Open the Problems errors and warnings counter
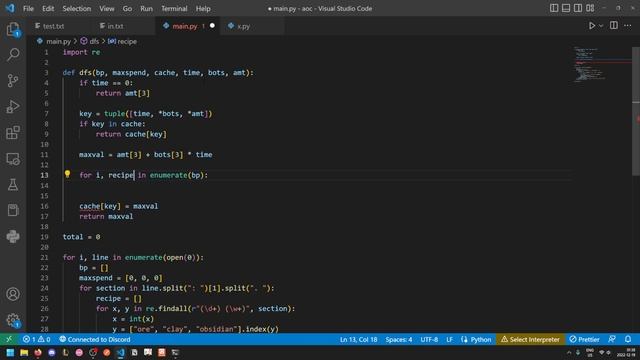The image size is (640, 360). point(37,339)
